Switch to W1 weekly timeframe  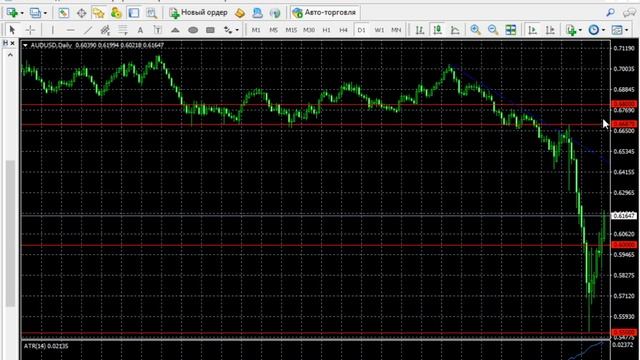click(x=379, y=30)
